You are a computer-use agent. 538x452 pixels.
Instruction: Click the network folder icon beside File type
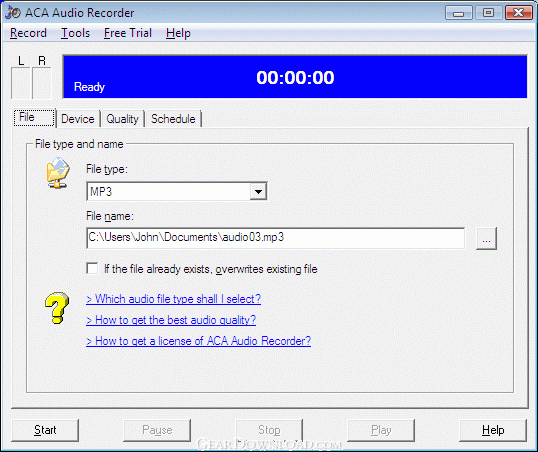[x=58, y=172]
